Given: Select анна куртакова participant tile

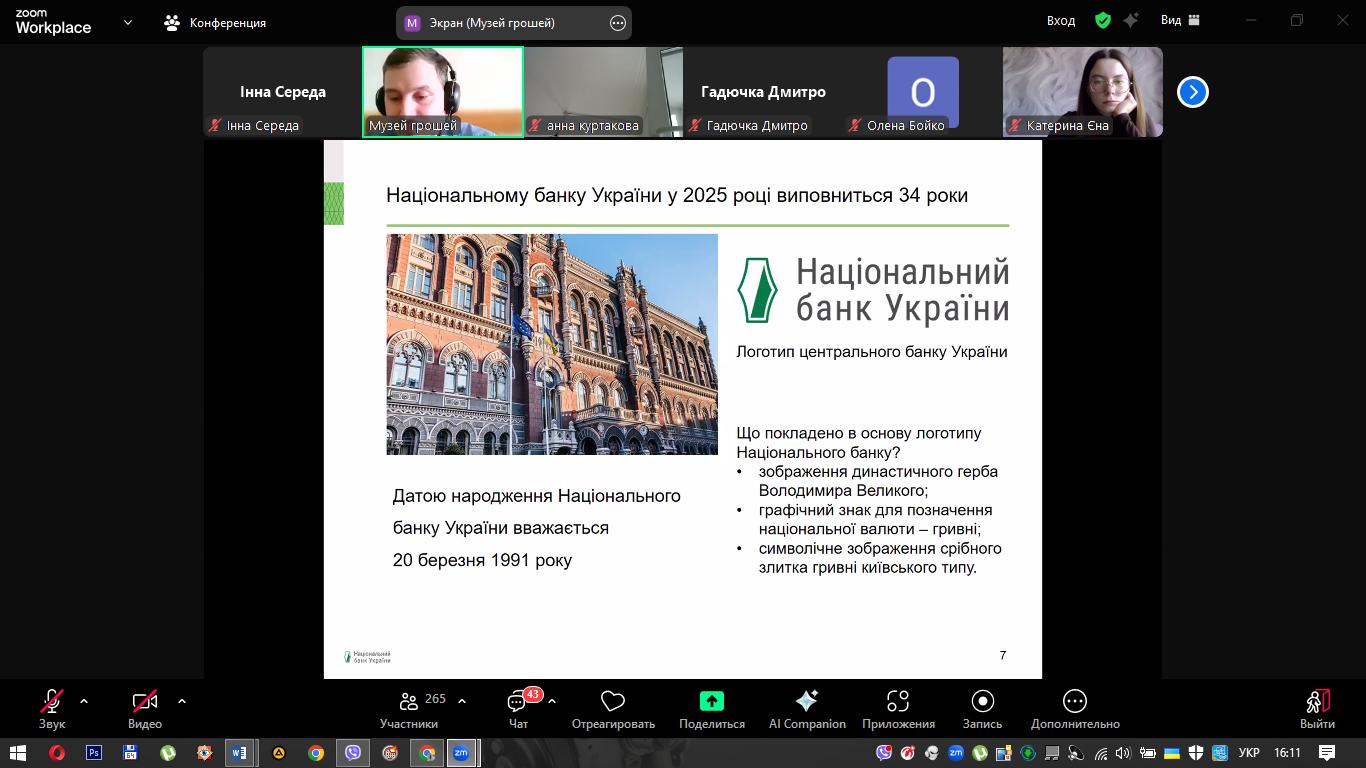Looking at the screenshot, I should pyautogui.click(x=603, y=92).
